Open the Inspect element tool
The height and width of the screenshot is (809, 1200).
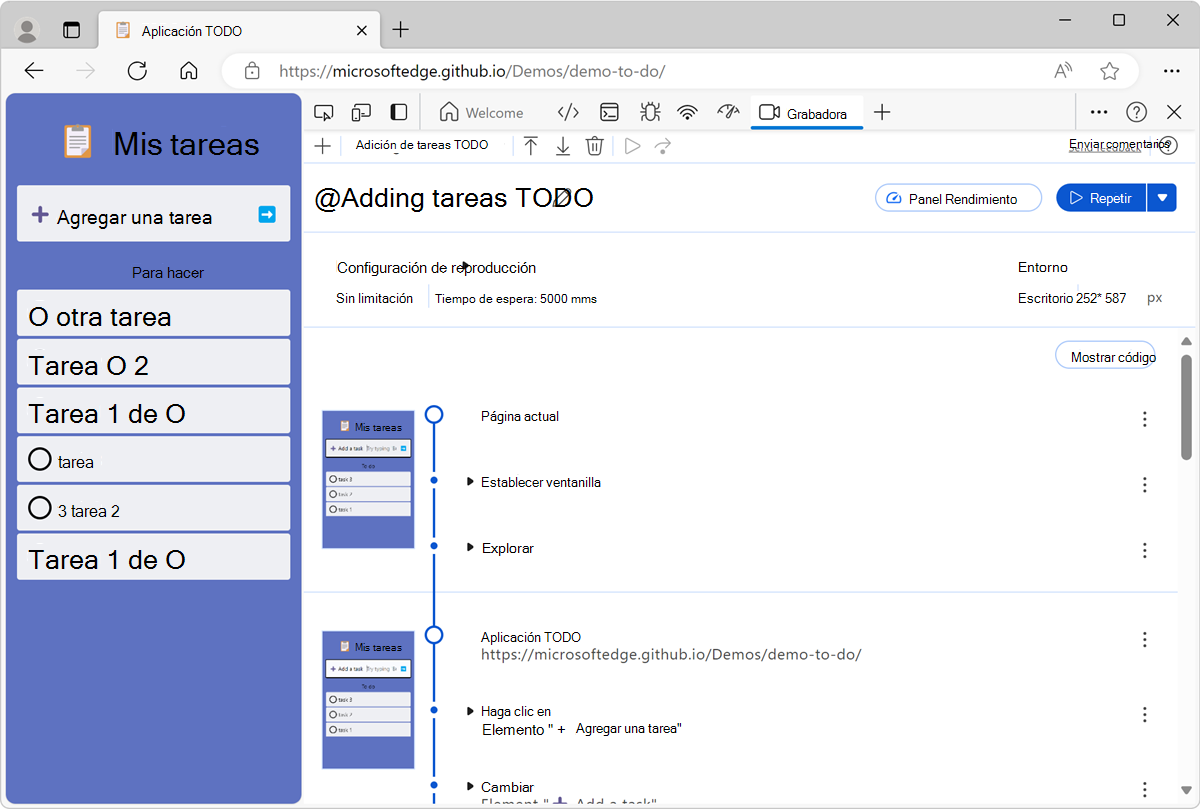point(323,112)
